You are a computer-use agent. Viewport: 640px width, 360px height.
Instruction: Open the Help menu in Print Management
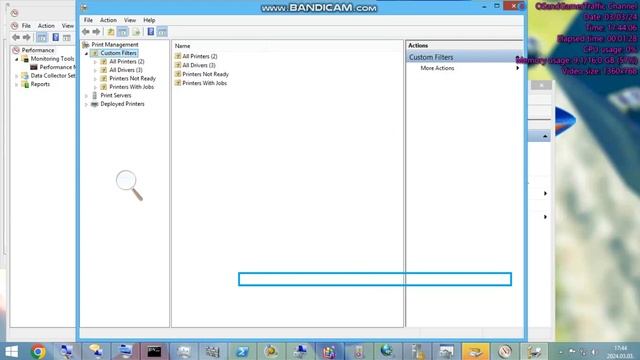[x=149, y=20]
